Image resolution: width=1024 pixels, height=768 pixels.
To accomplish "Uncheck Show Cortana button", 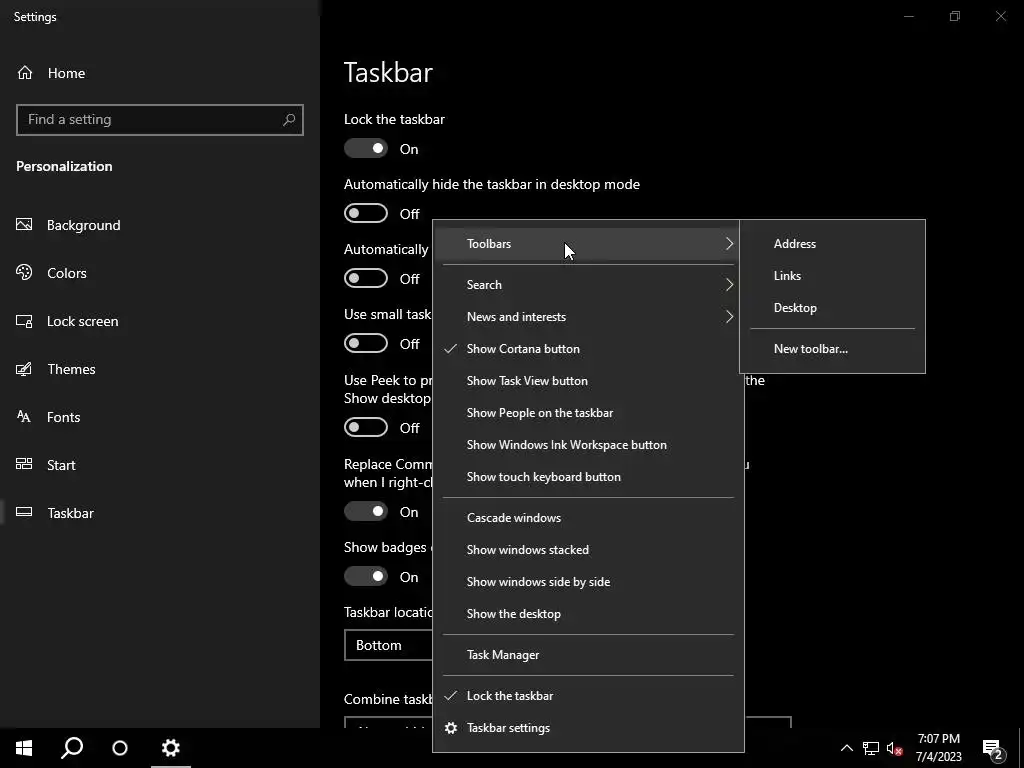I will pos(588,349).
